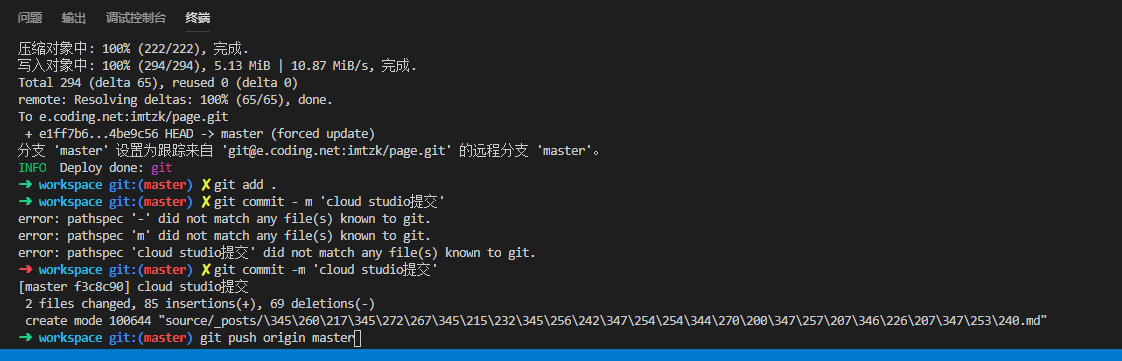Click the green arrow on the 'git add .' line

point(25,185)
